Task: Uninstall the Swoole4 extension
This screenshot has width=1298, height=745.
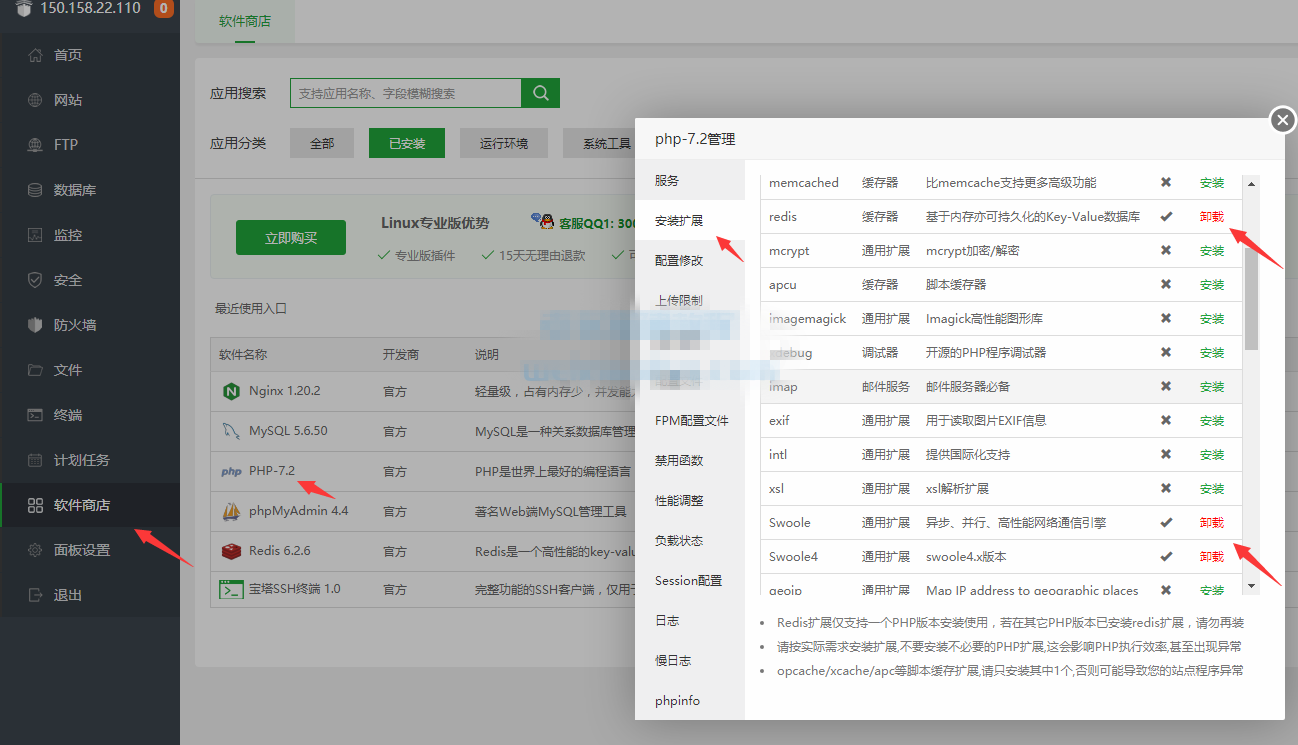Action: (1210, 556)
